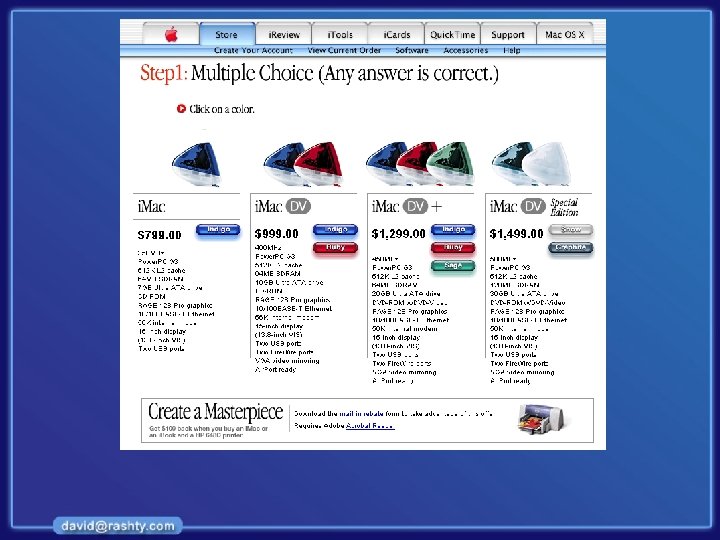The image size is (720, 540).
Task: Choose Indigo for the $1,299.00 iMac DV+
Action: pos(453,230)
